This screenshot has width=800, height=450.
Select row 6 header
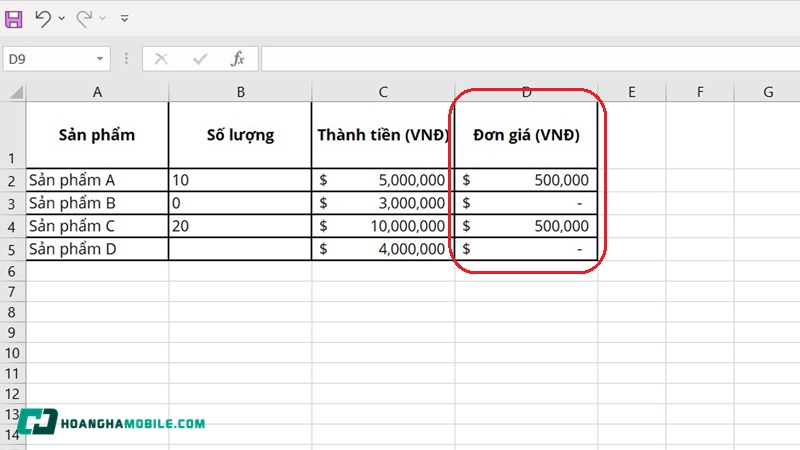tap(12, 271)
